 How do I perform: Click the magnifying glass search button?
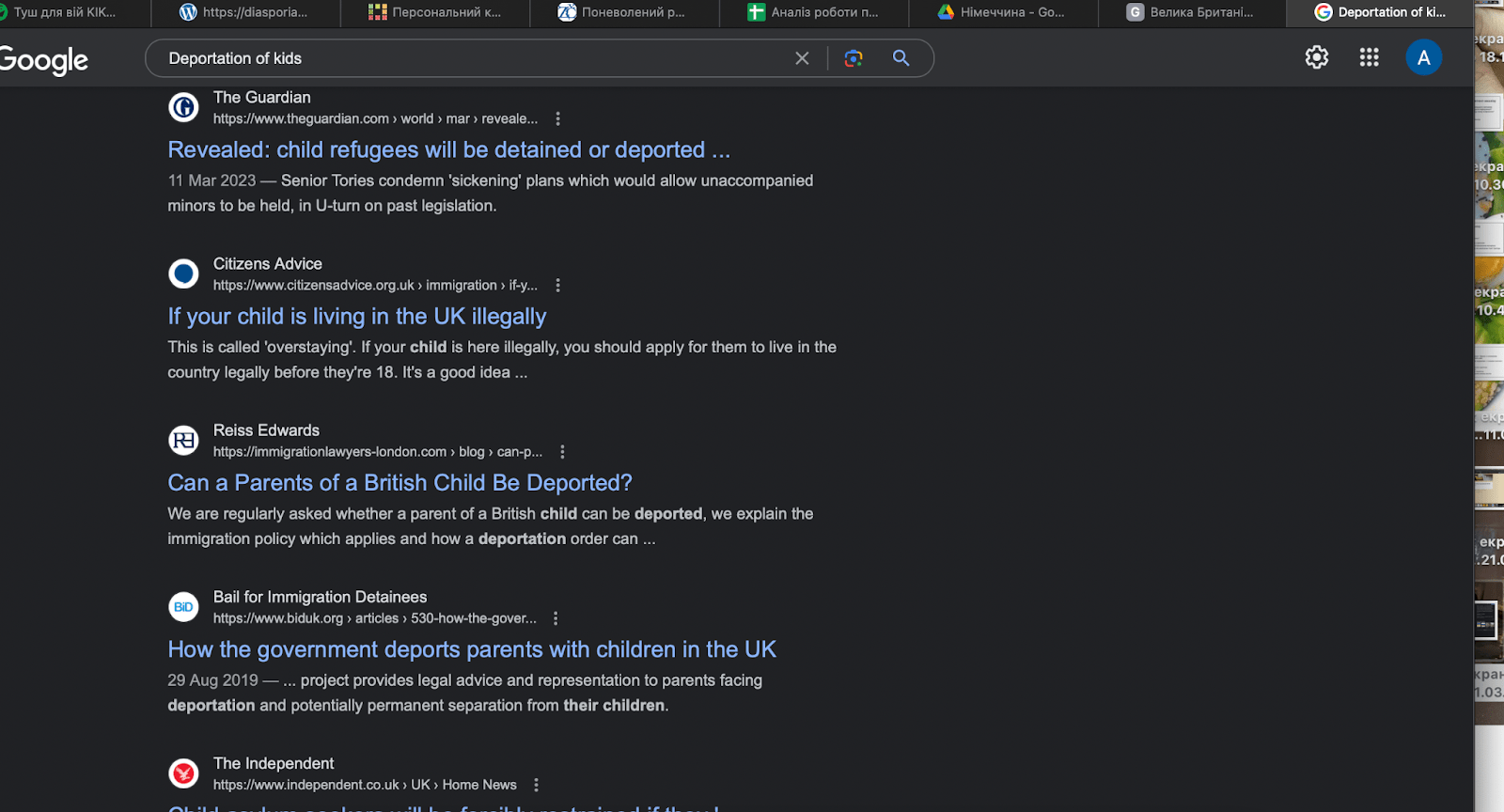[x=901, y=58]
